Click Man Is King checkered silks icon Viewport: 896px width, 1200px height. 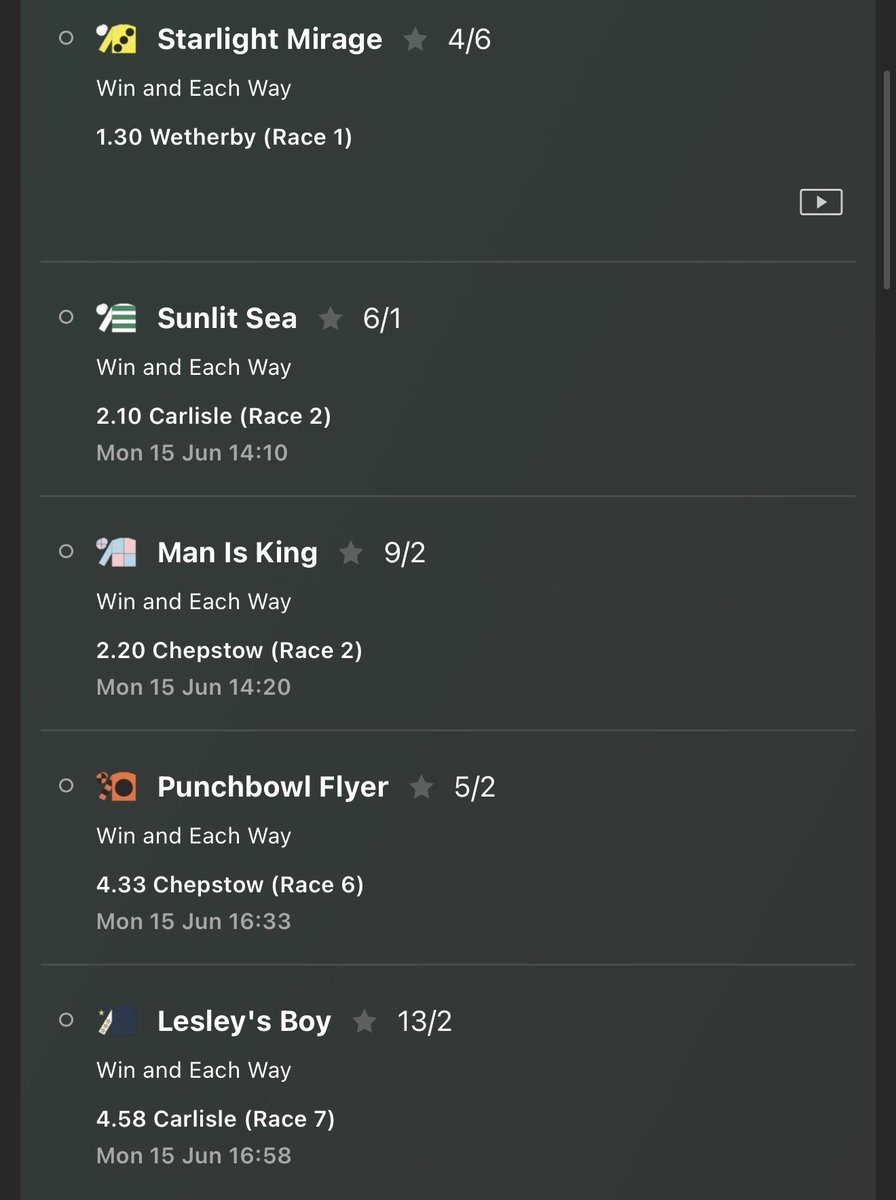point(116,552)
